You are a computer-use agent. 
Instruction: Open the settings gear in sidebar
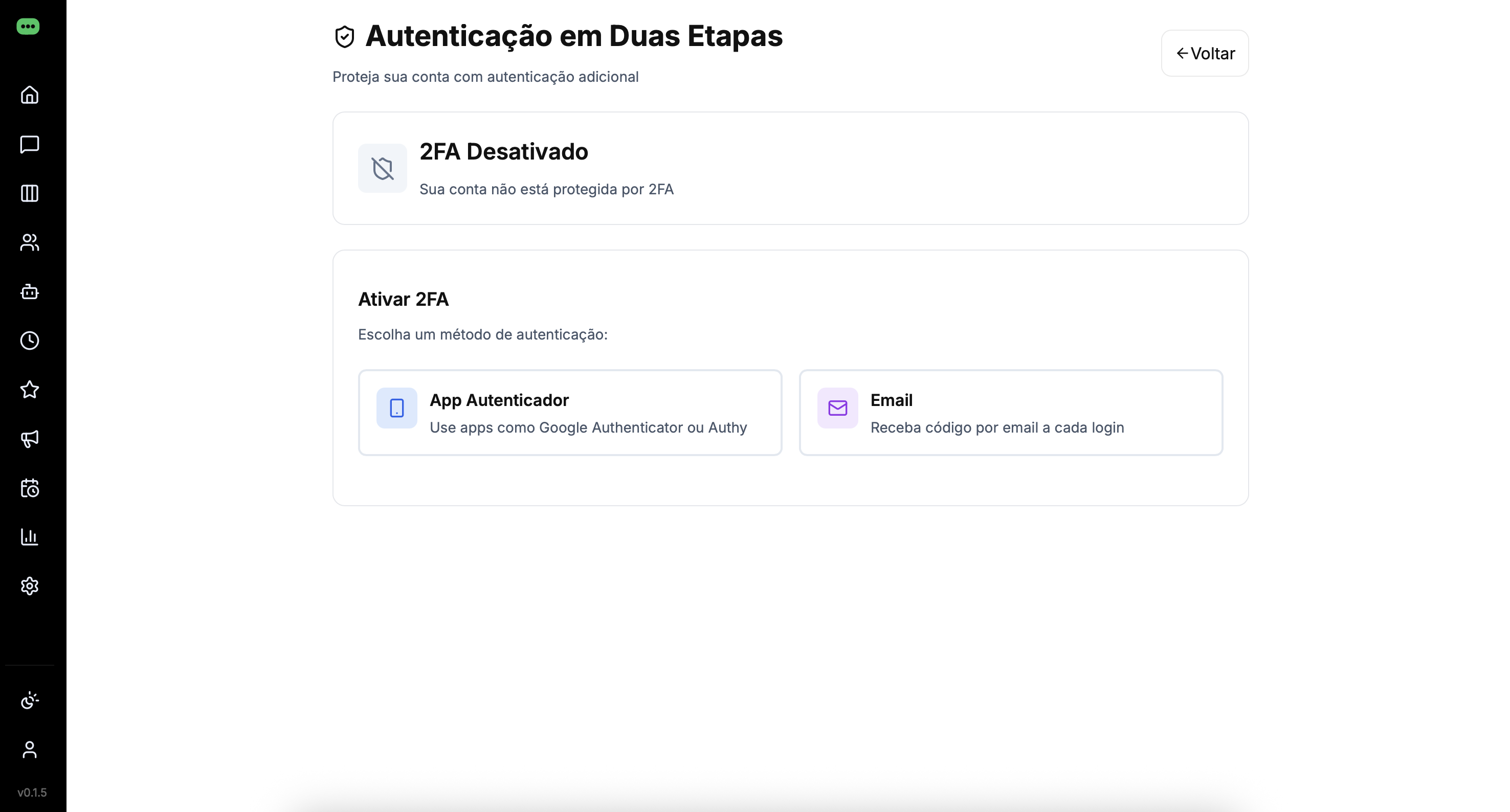pyautogui.click(x=29, y=586)
